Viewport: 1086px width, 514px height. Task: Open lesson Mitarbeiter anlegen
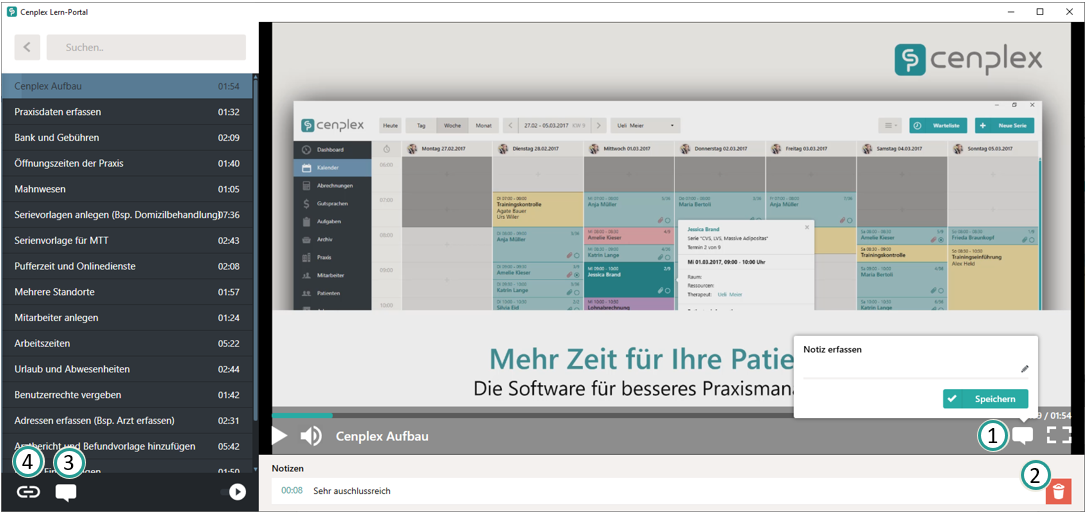pyautogui.click(x=128, y=318)
